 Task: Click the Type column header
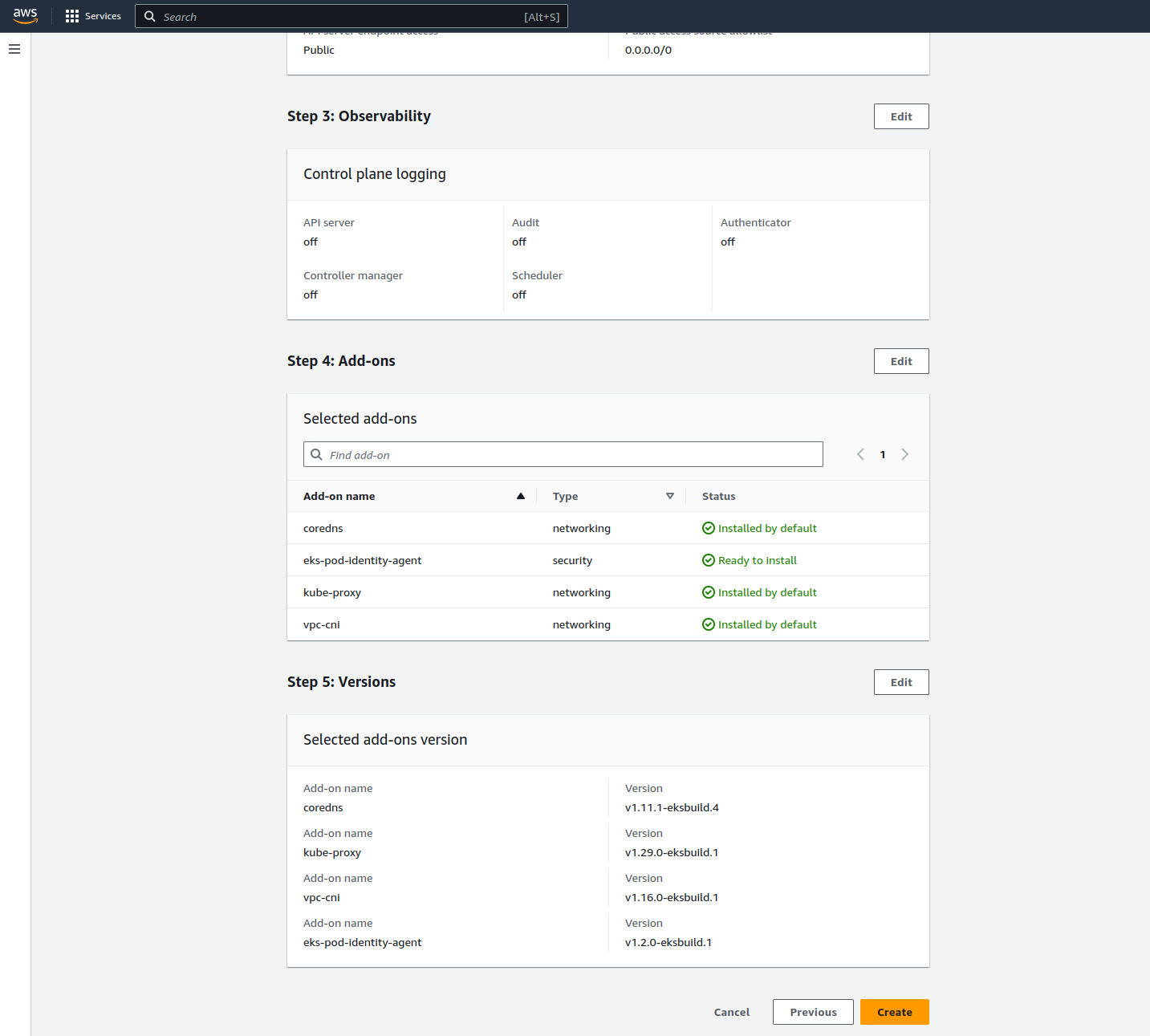pyautogui.click(x=565, y=496)
